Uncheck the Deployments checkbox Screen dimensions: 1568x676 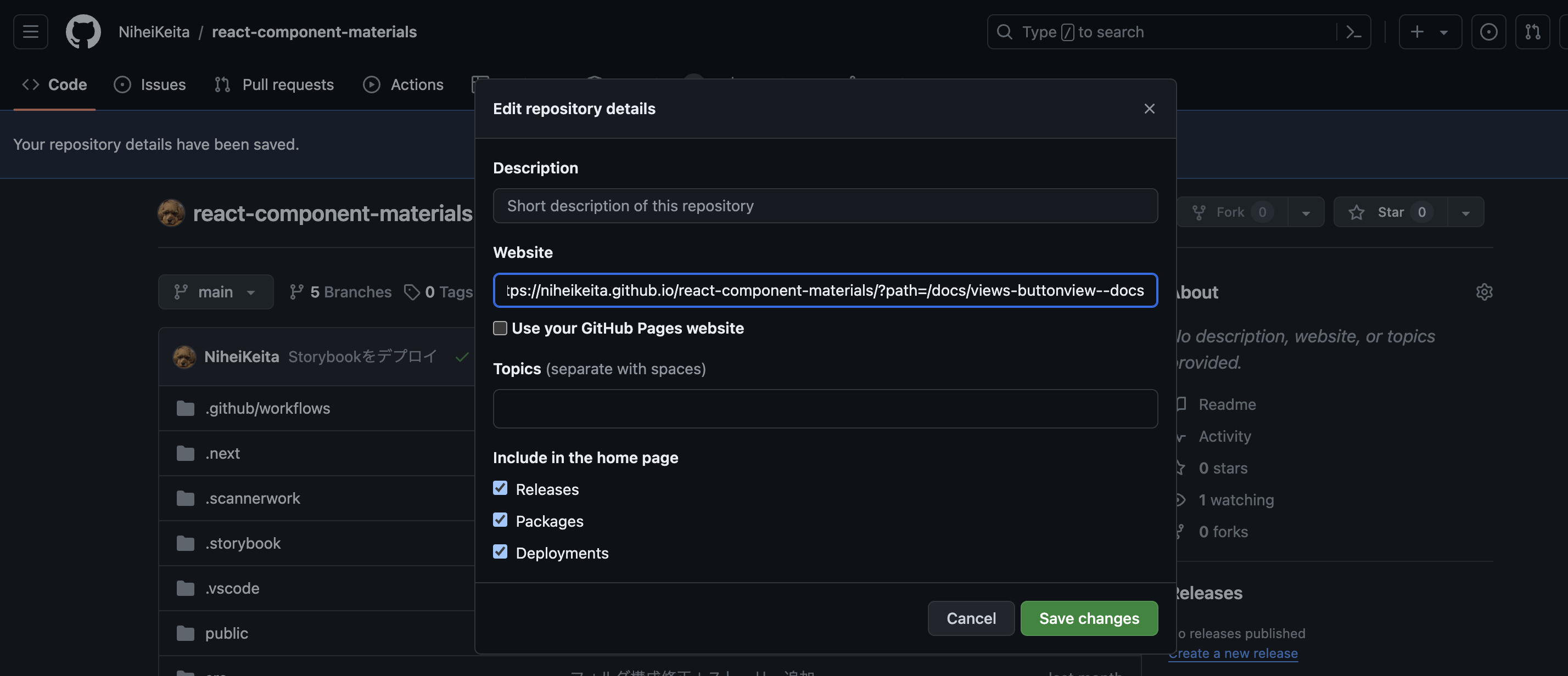tap(500, 552)
